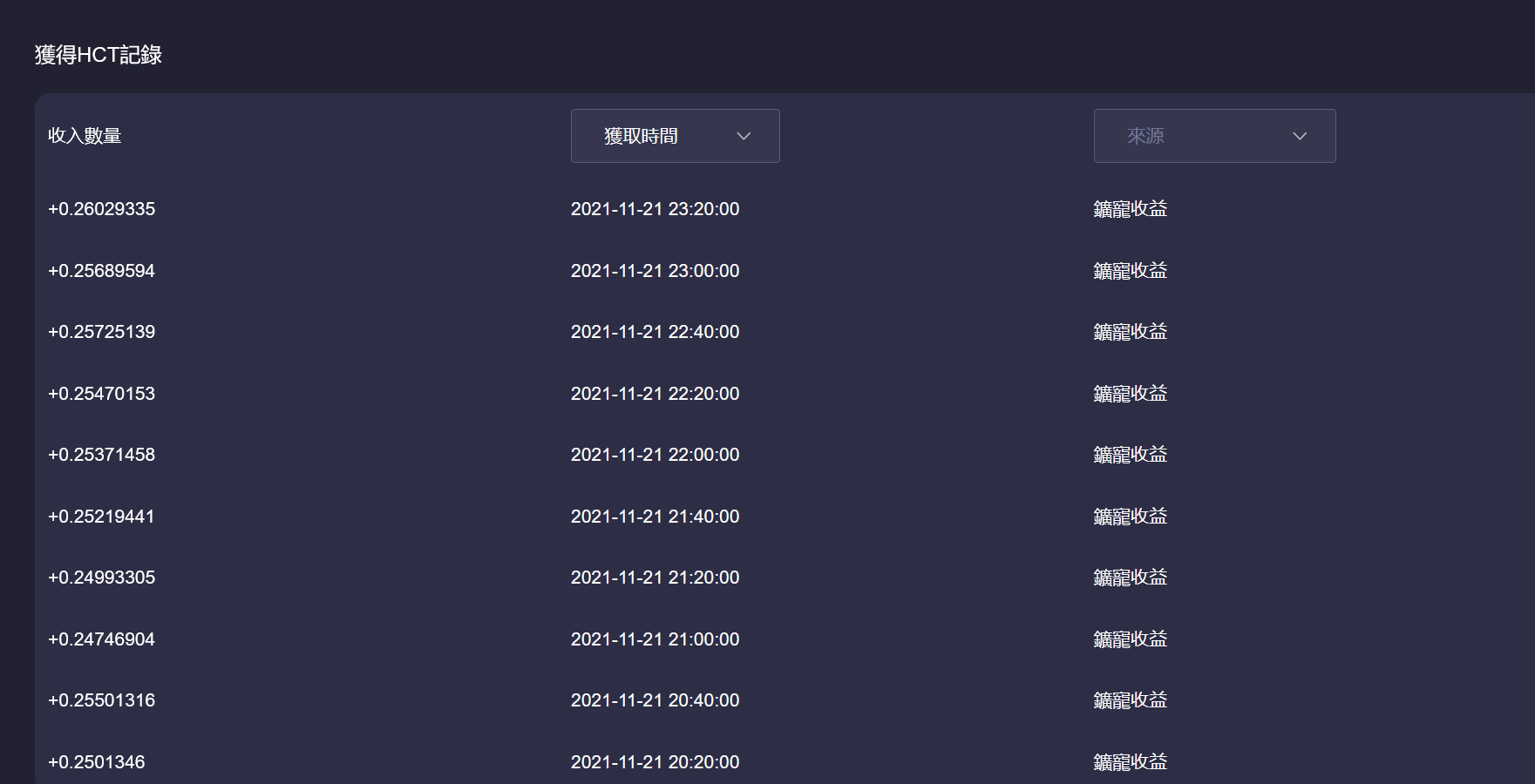Click timestamp 2021-11-21 20:20:00
Screen dimensions: 1535x784
point(655,762)
